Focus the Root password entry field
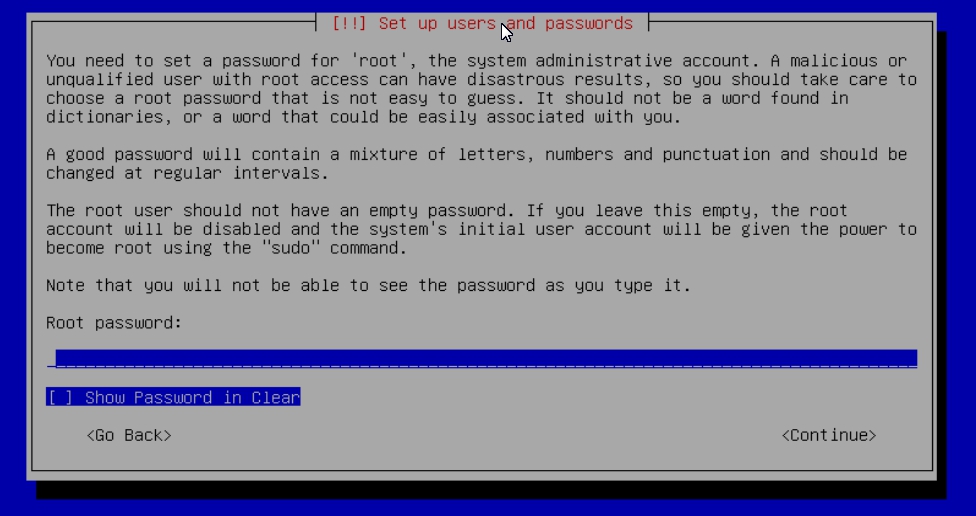Viewport: 976px width, 516px height. 482,359
